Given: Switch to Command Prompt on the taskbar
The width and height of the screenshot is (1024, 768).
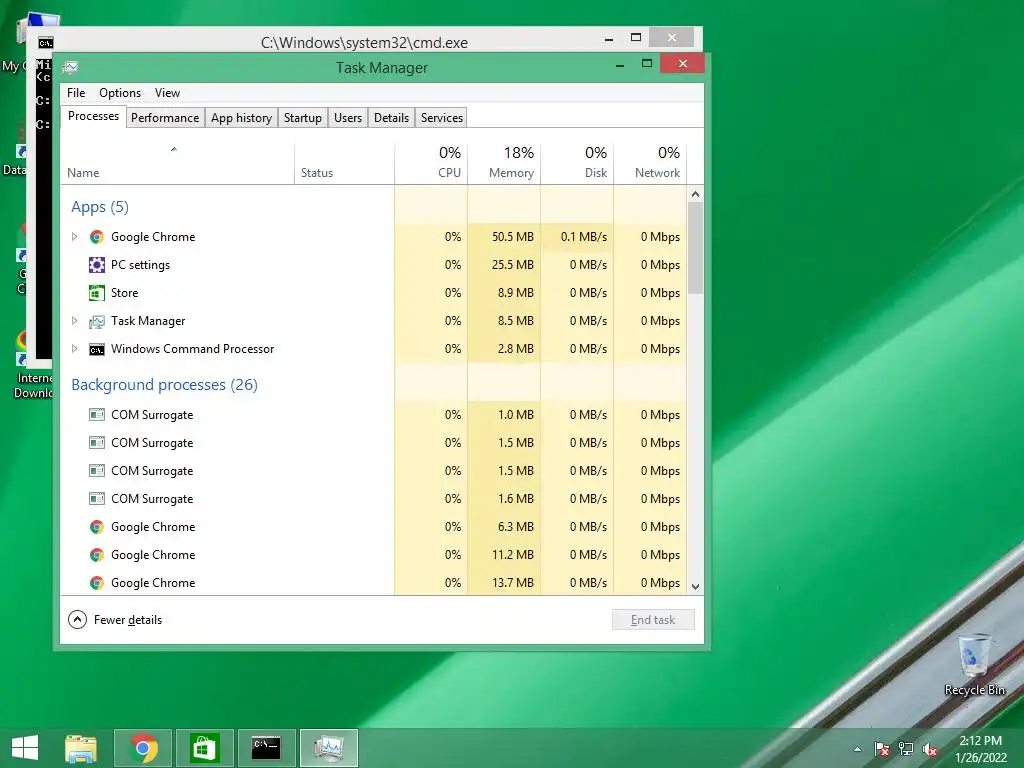Looking at the screenshot, I should coord(266,748).
